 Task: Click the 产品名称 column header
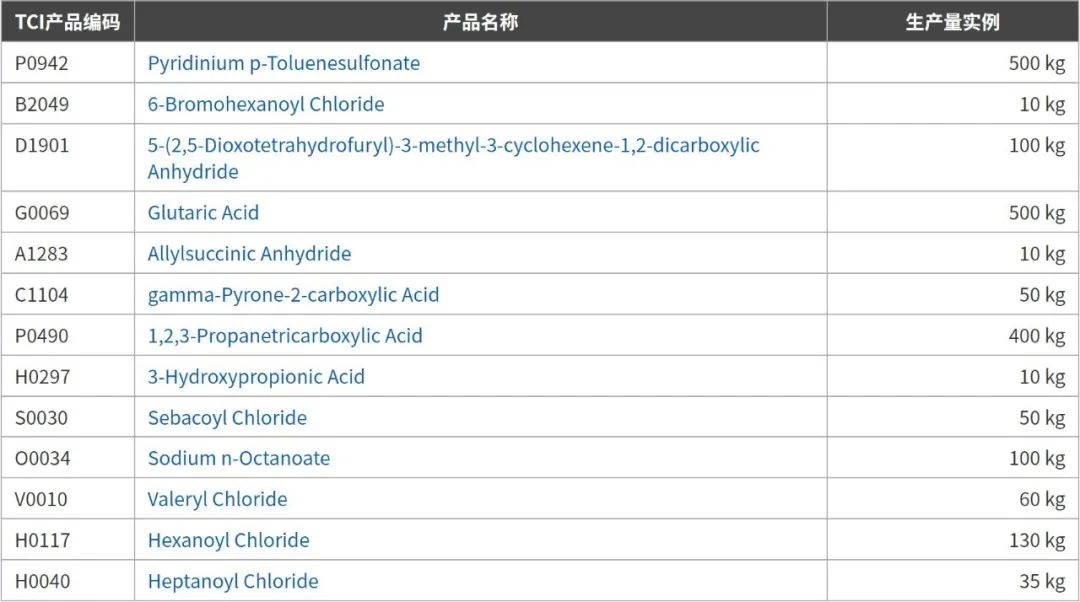tap(480, 22)
